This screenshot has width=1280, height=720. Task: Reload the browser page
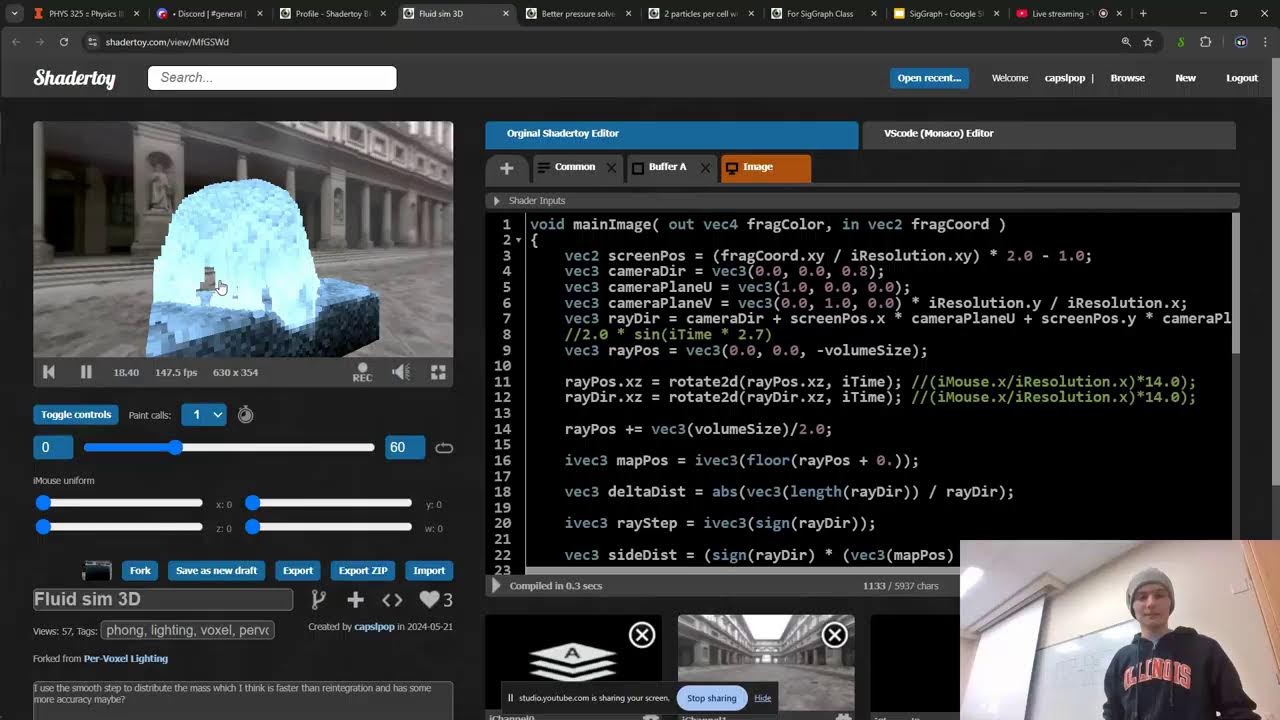(64, 42)
